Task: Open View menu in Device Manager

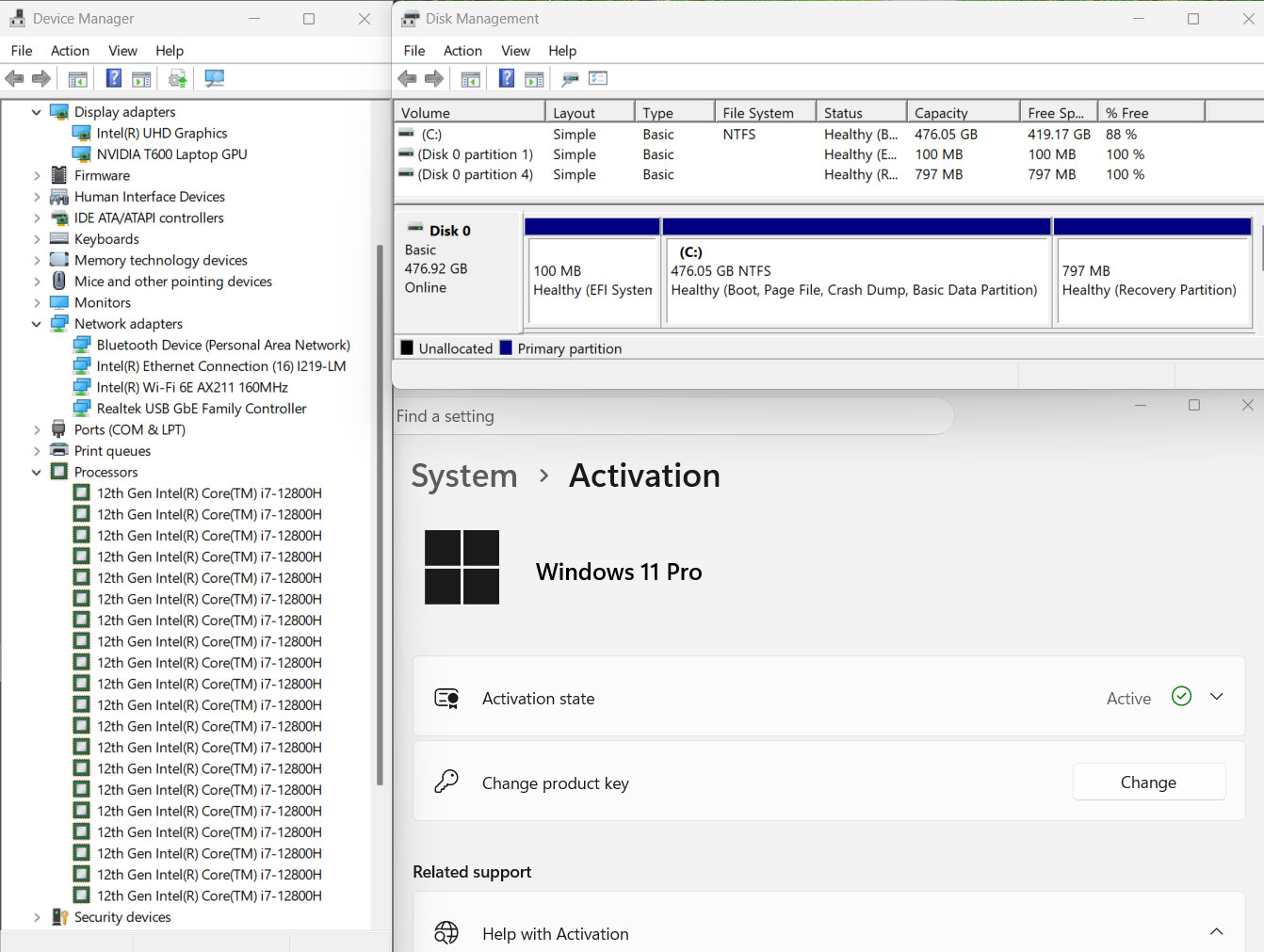Action: (122, 51)
